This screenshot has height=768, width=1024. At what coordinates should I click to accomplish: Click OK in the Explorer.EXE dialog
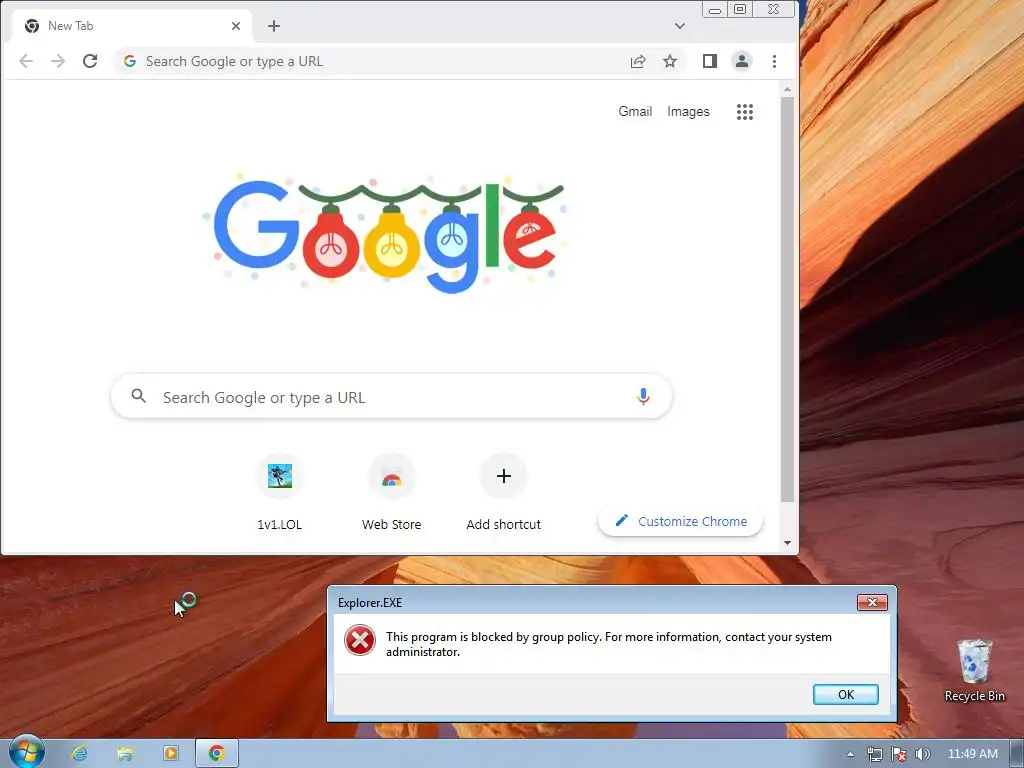pyautogui.click(x=846, y=694)
